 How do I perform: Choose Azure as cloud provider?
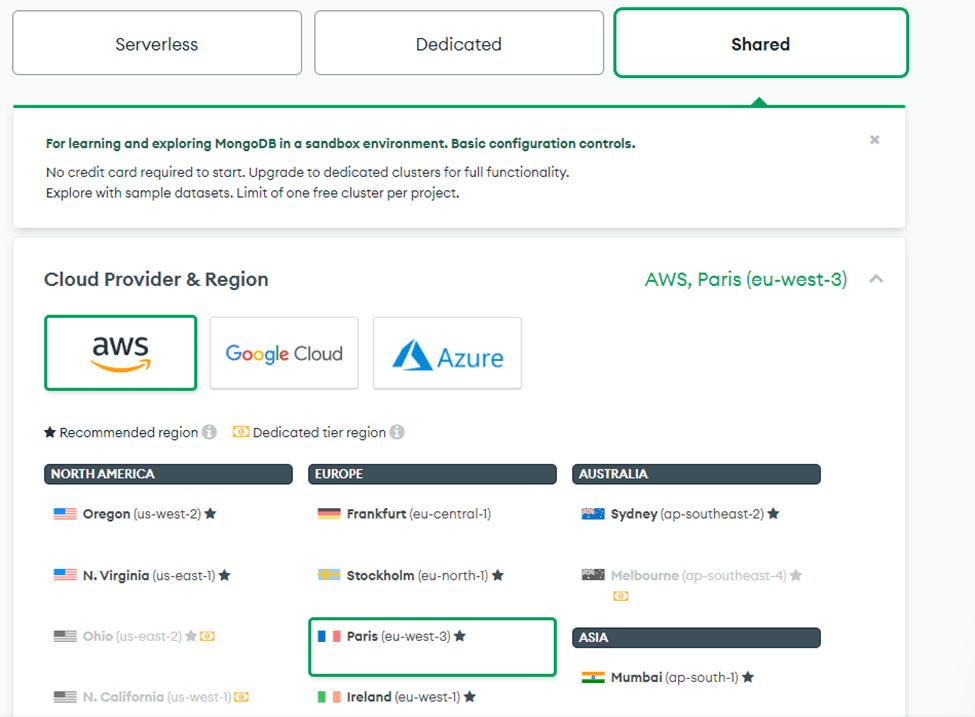click(x=447, y=353)
